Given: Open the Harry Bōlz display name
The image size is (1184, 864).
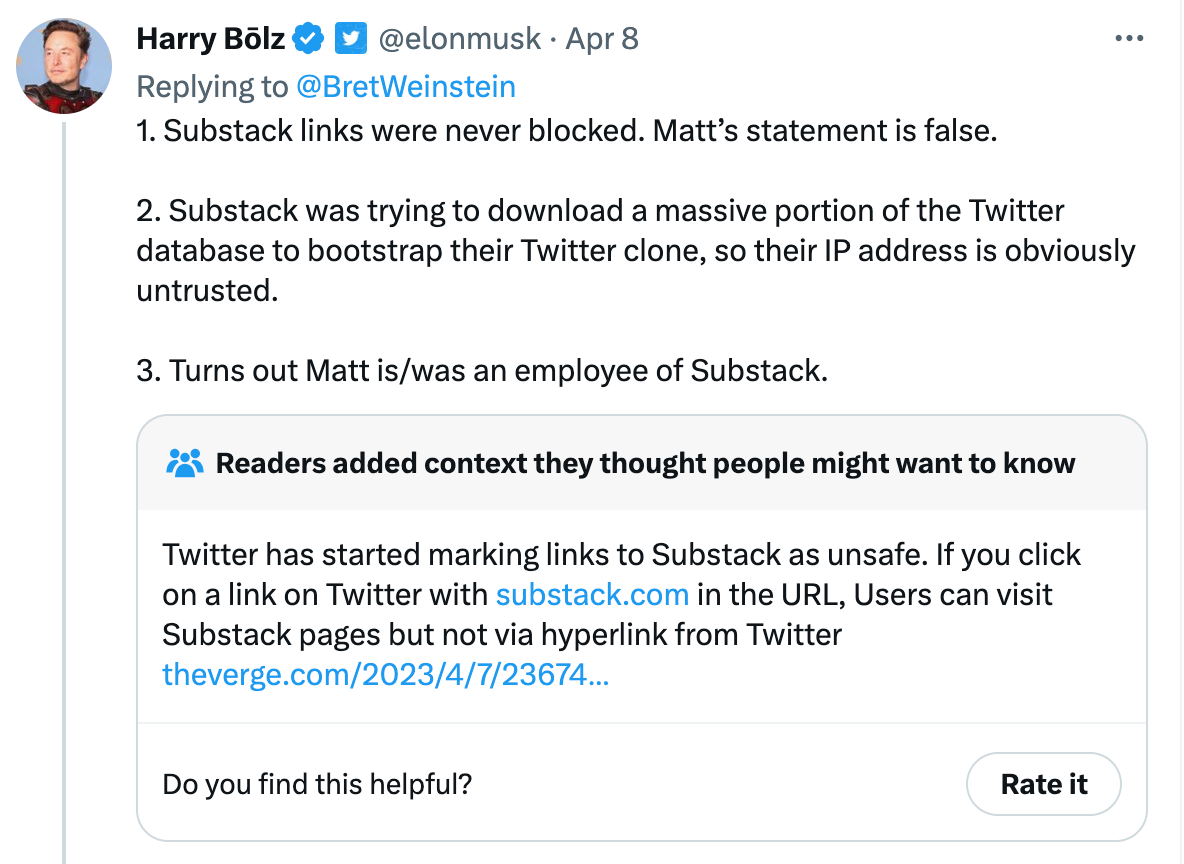Looking at the screenshot, I should (x=211, y=39).
